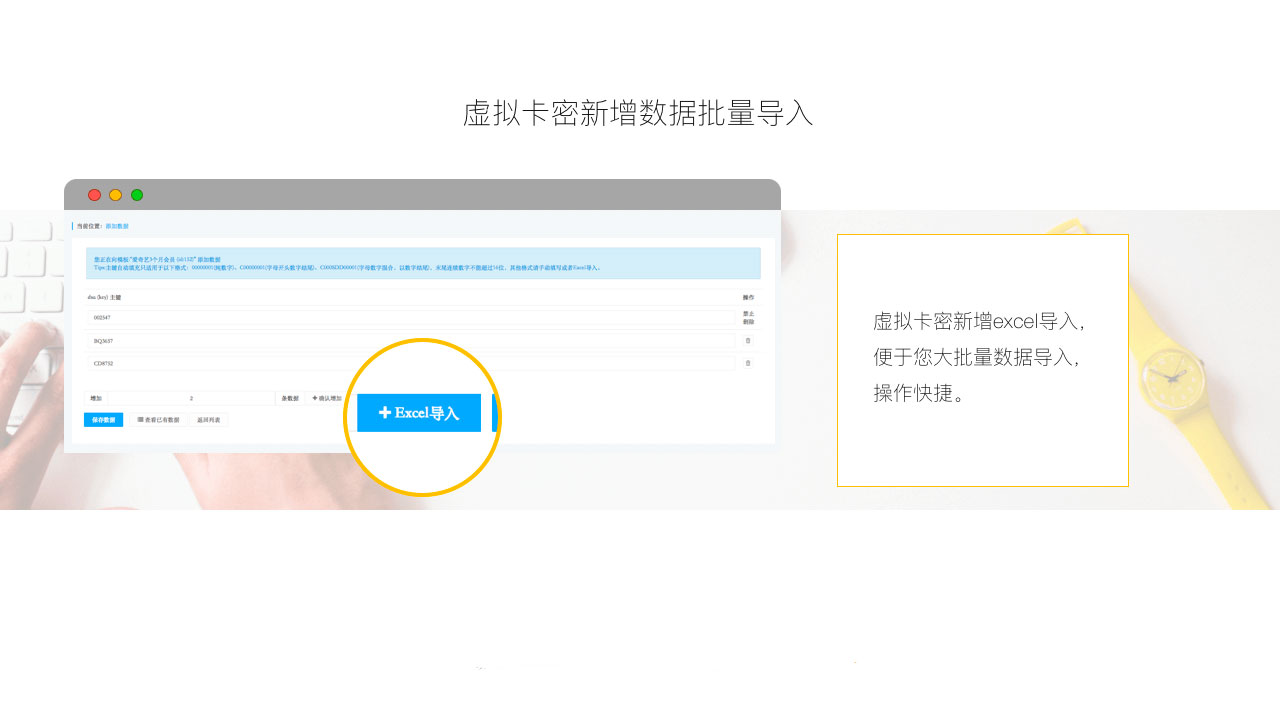This screenshot has height=720, width=1280.
Task: Click the 确认增加 button
Action: [327, 398]
